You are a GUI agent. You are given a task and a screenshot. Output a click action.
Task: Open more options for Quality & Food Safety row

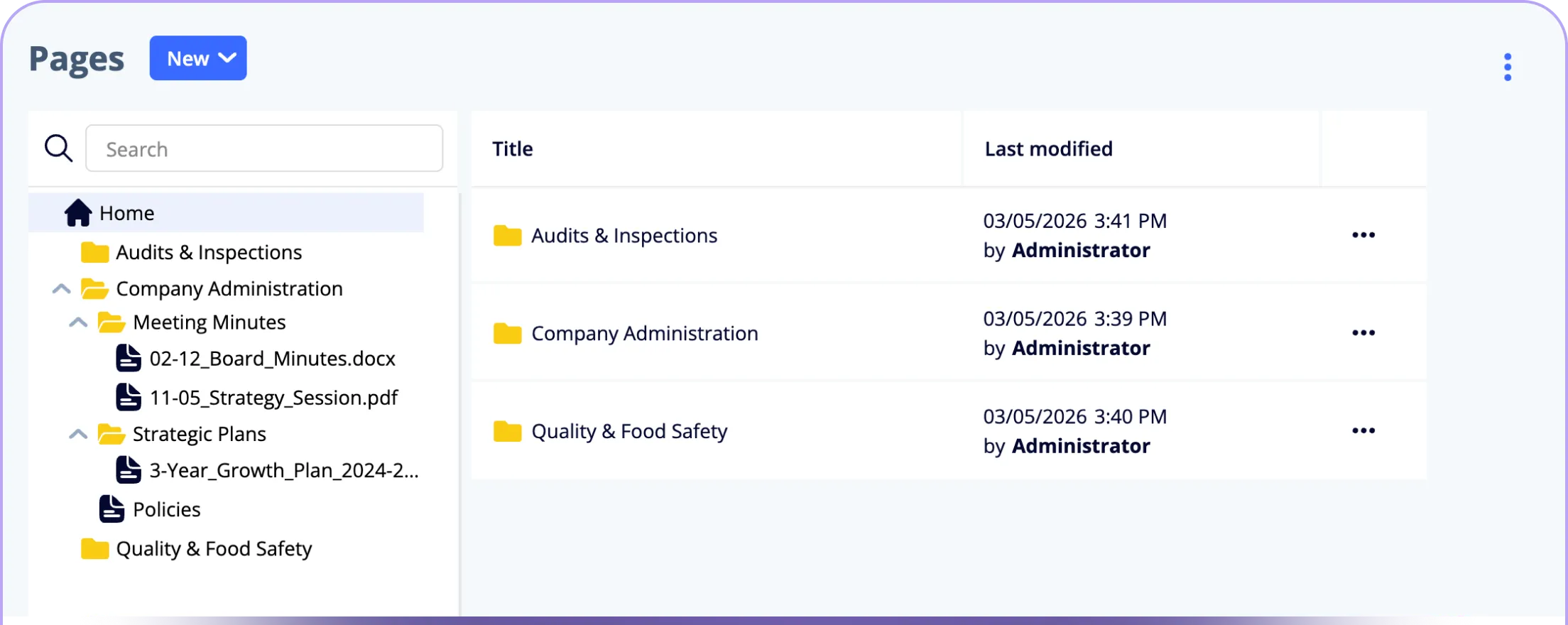click(1363, 431)
